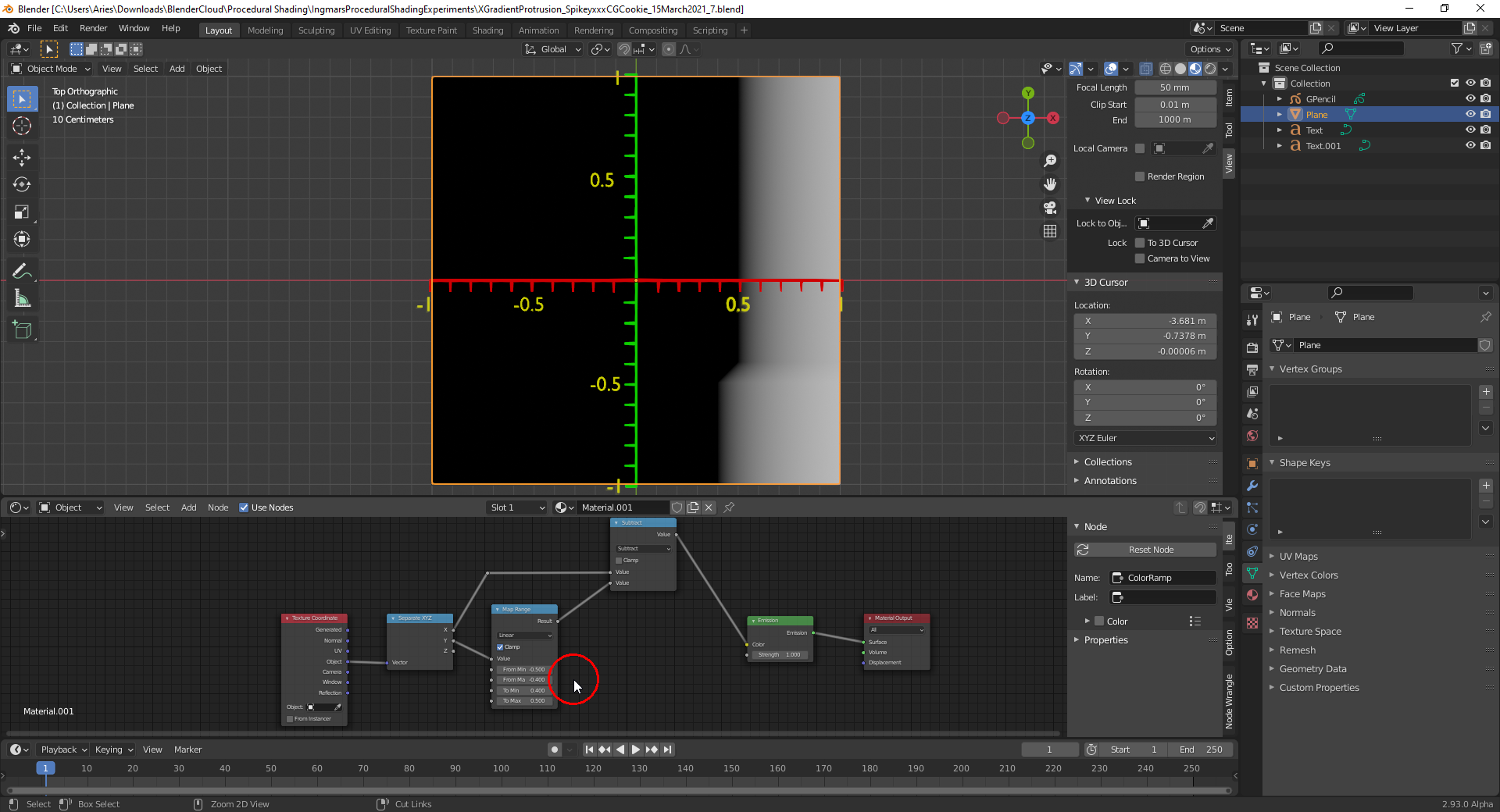Click the Add Cube tool icon
Viewport: 1500px width, 812px height.
[x=22, y=330]
